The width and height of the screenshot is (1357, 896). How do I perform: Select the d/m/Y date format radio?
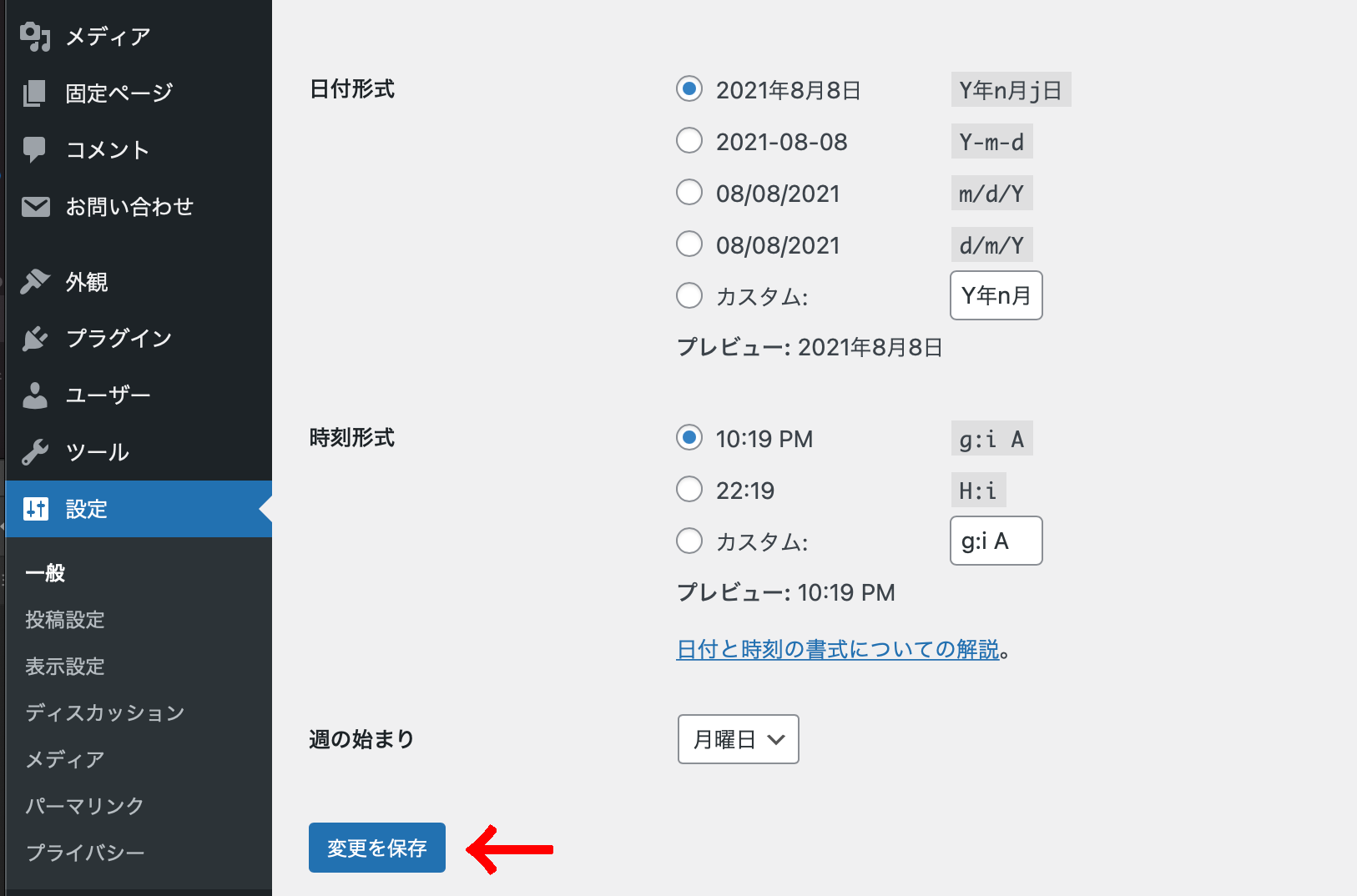tap(689, 244)
